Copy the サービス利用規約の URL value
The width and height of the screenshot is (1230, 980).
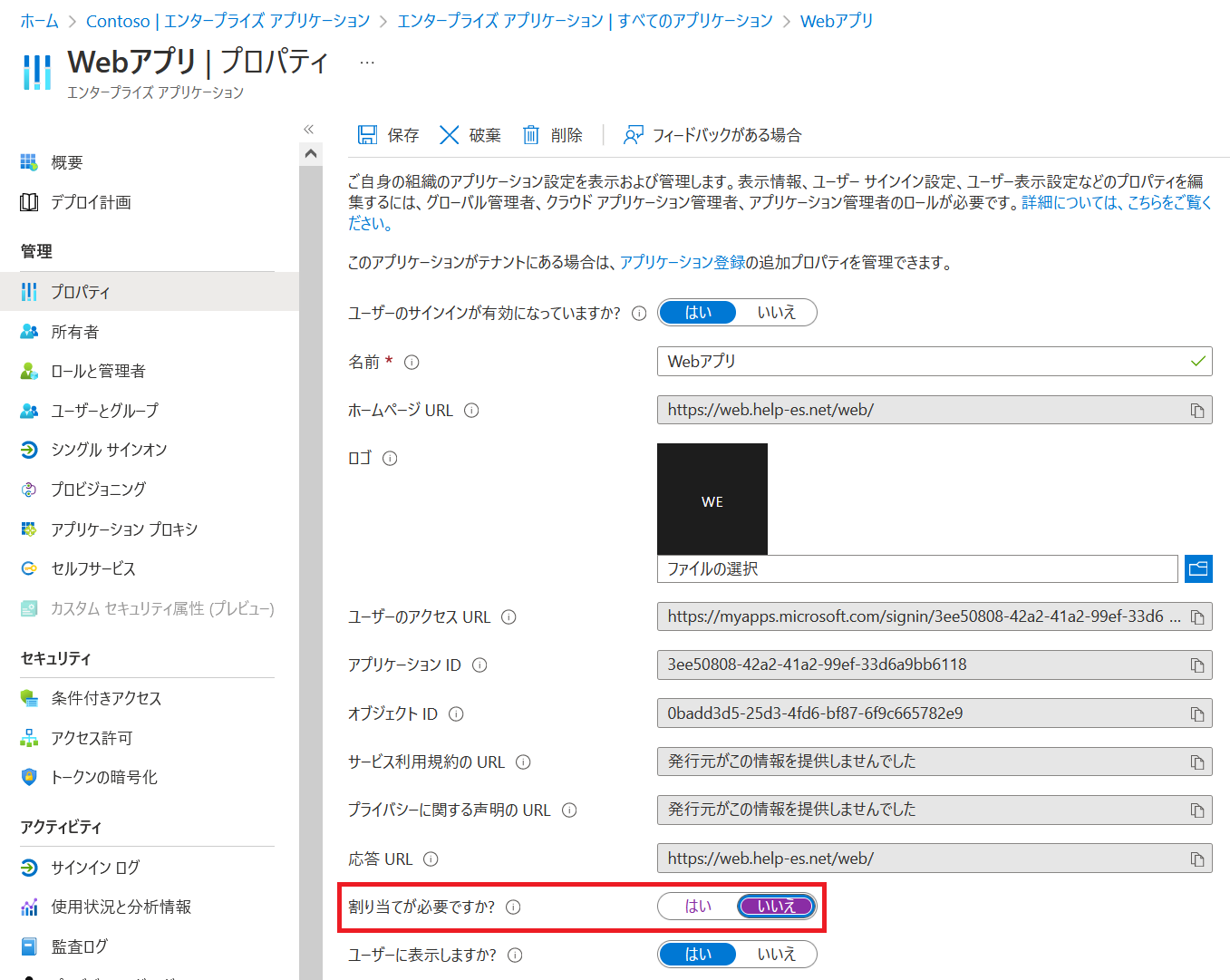[1197, 762]
